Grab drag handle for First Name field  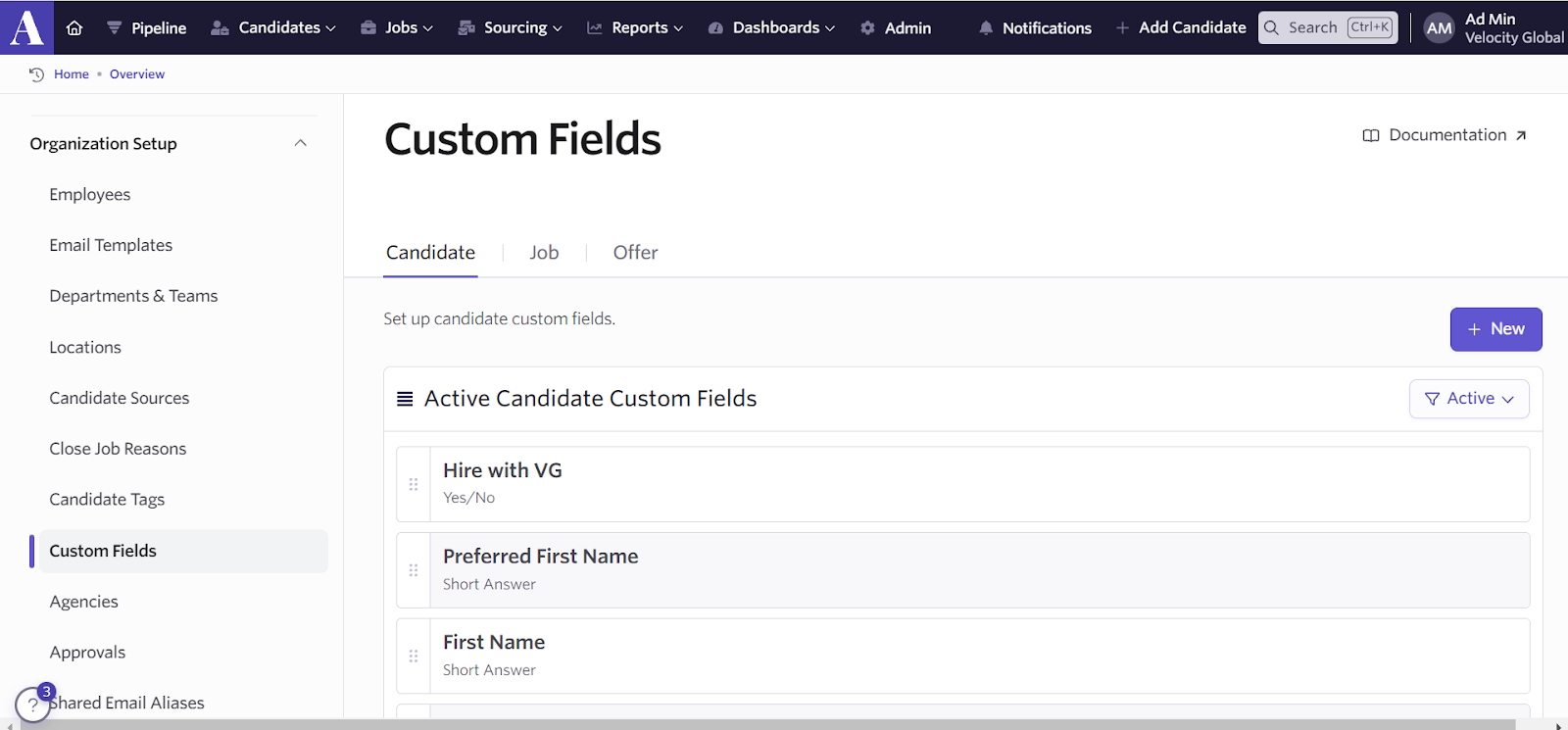click(414, 657)
